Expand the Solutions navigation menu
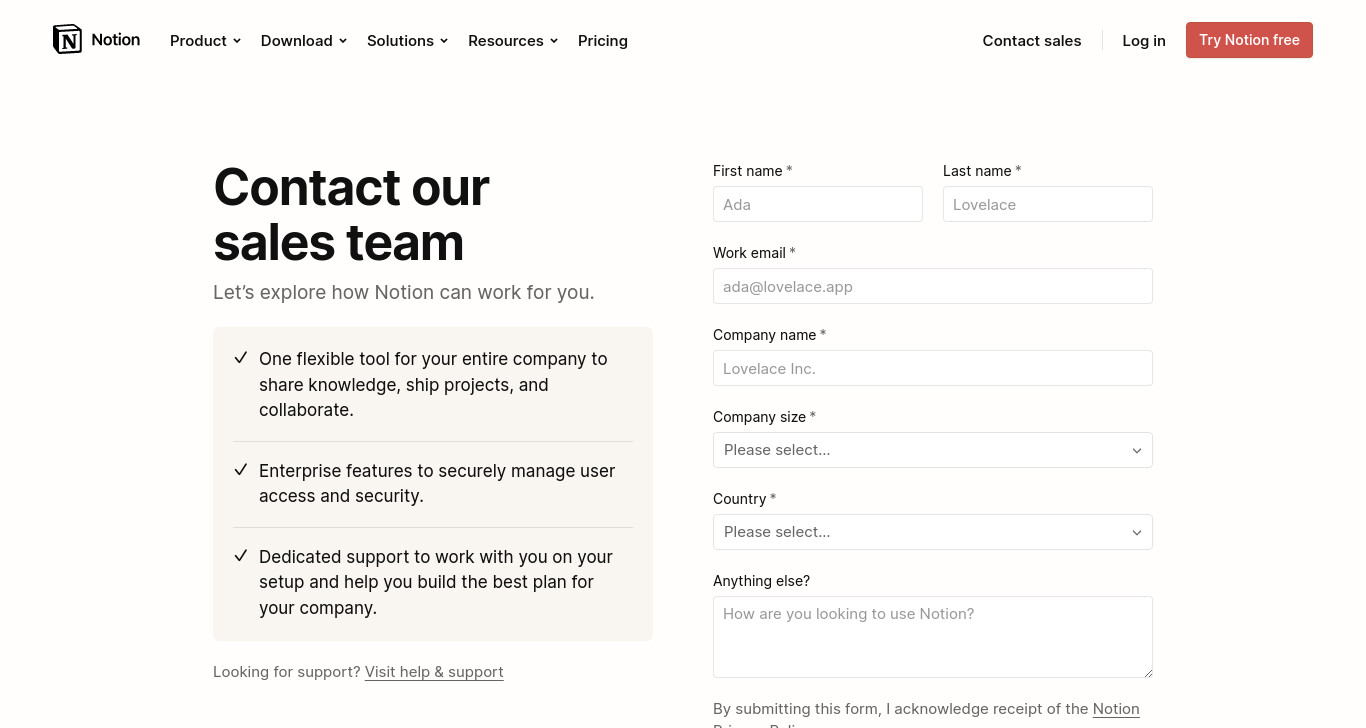This screenshot has width=1366, height=728. pyautogui.click(x=407, y=41)
